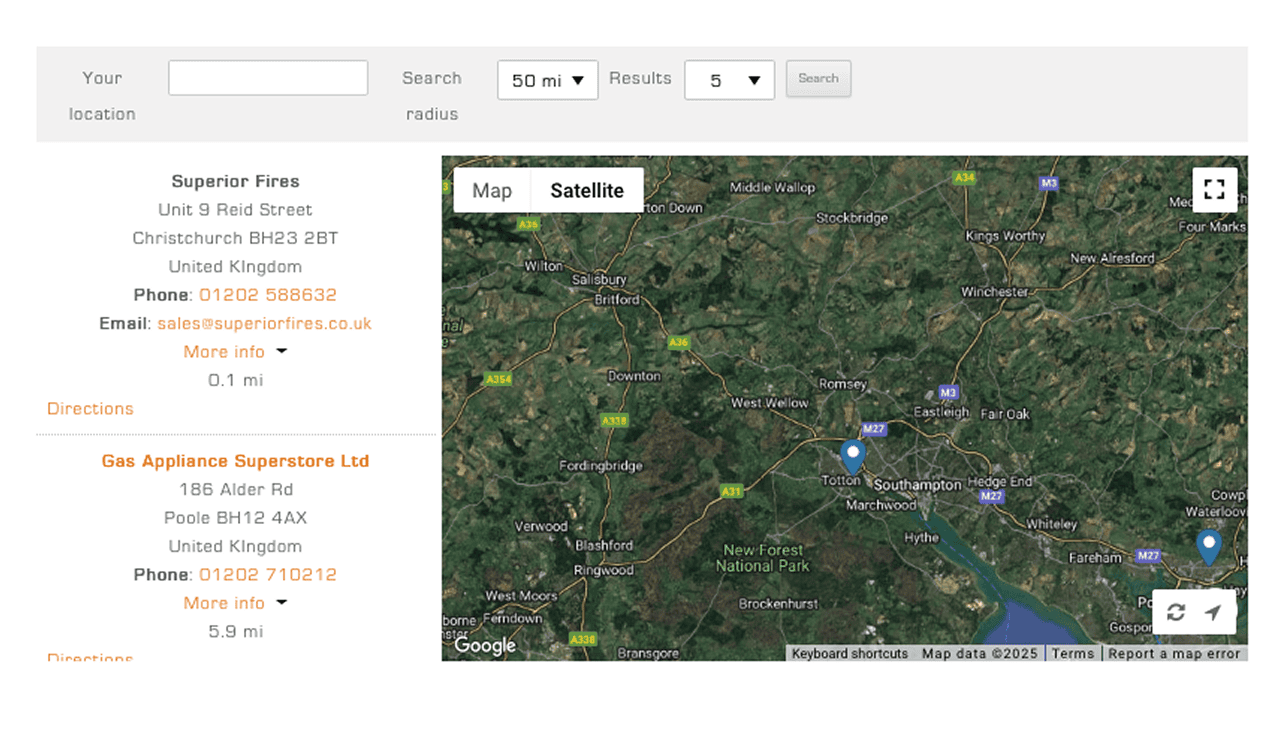The width and height of the screenshot is (1280, 736).
Task: Open Directions for Superior Fires
Action: click(x=90, y=409)
